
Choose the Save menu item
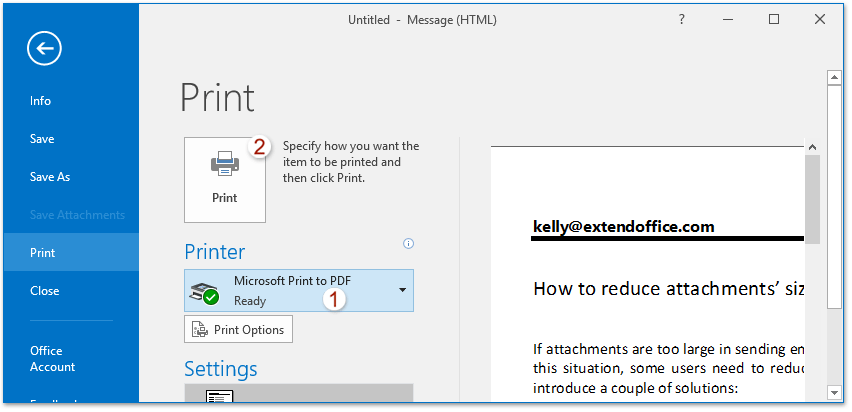[x=42, y=139]
